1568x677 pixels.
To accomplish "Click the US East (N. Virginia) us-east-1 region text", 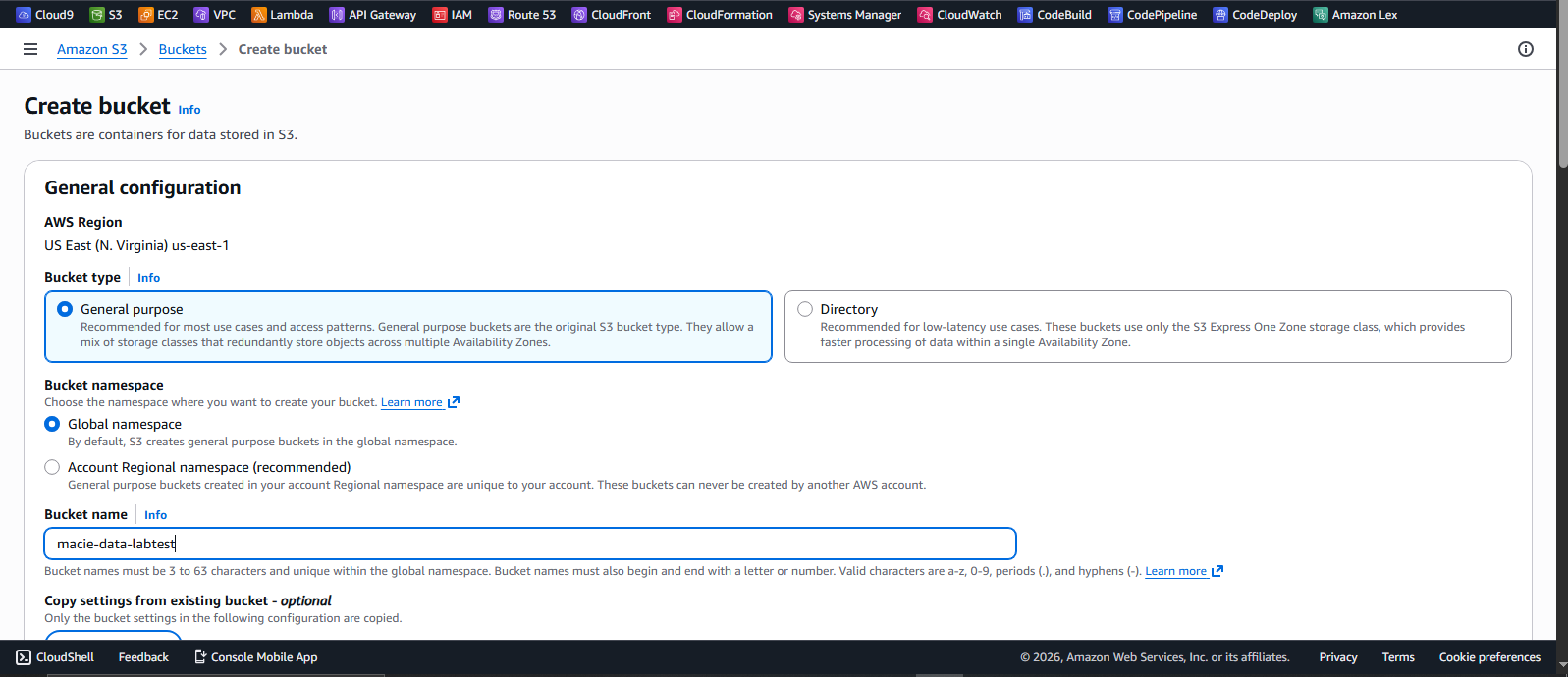I will point(136,245).
